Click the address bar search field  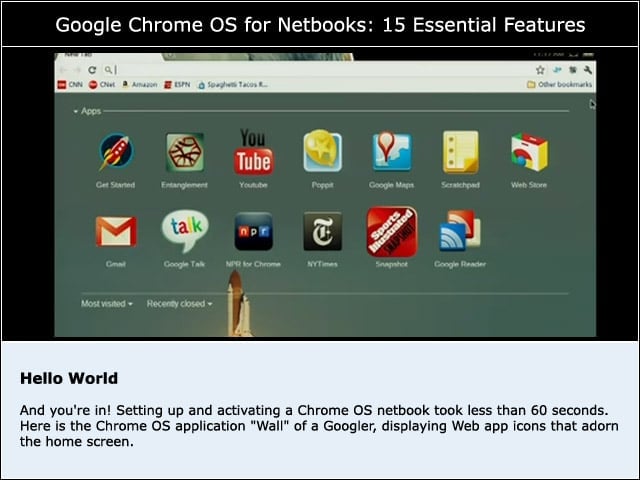point(316,70)
